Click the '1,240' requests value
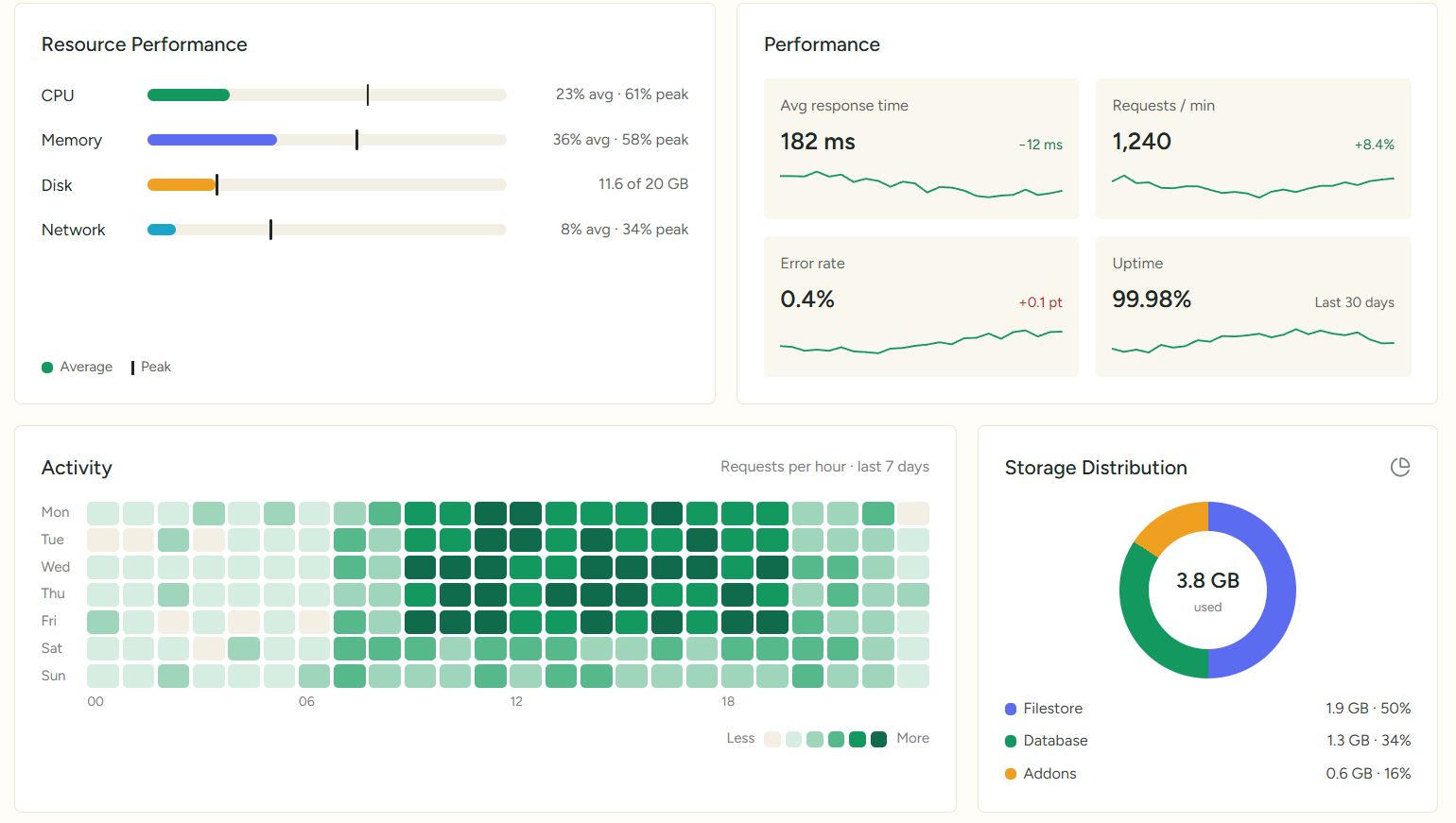1456x823 pixels. tap(1141, 142)
